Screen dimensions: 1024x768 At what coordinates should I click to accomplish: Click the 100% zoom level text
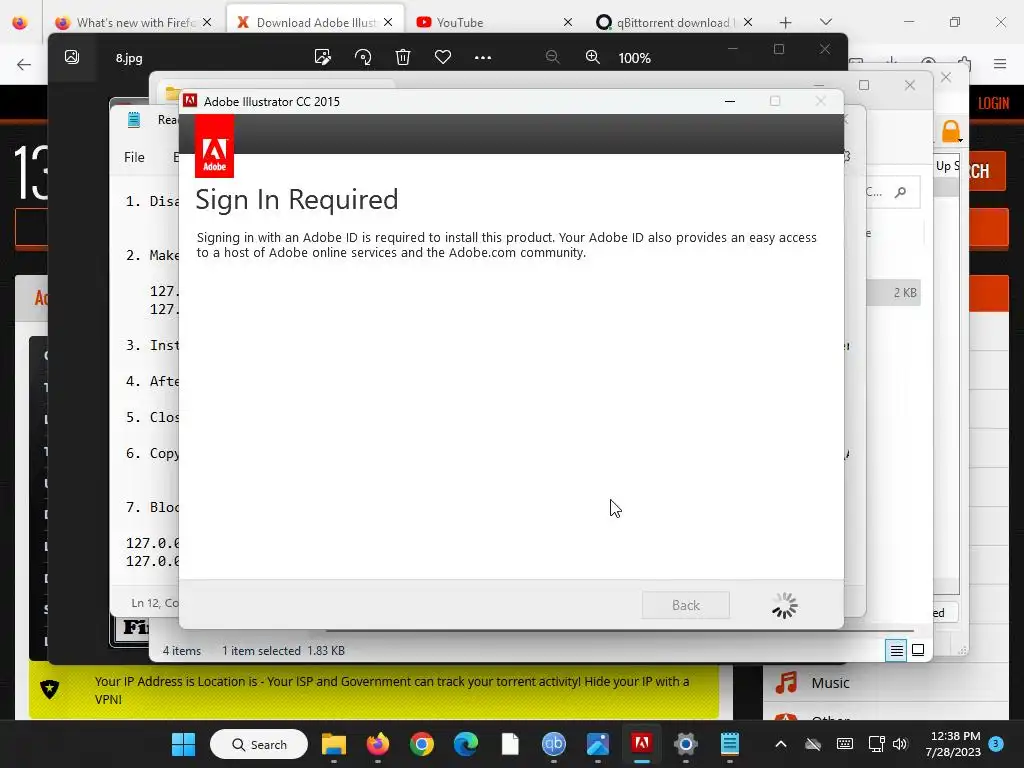(634, 58)
